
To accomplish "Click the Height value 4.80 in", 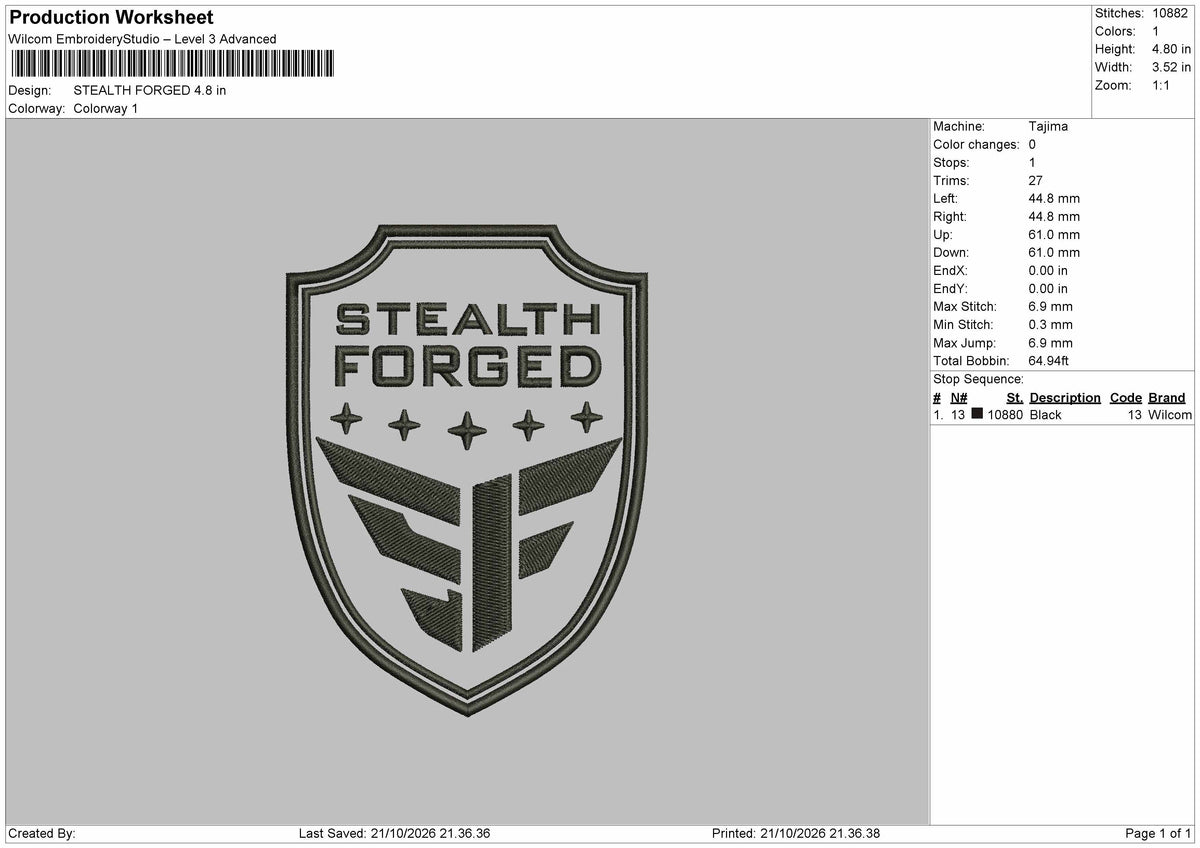I will pos(1172,49).
